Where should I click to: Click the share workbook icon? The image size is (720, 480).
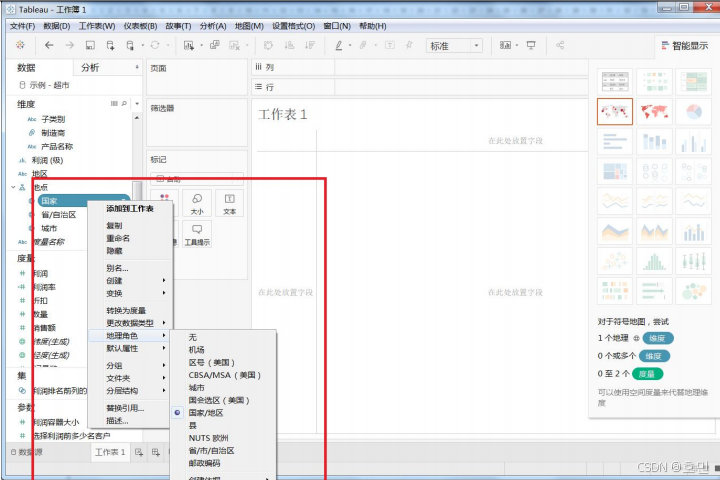(x=560, y=45)
